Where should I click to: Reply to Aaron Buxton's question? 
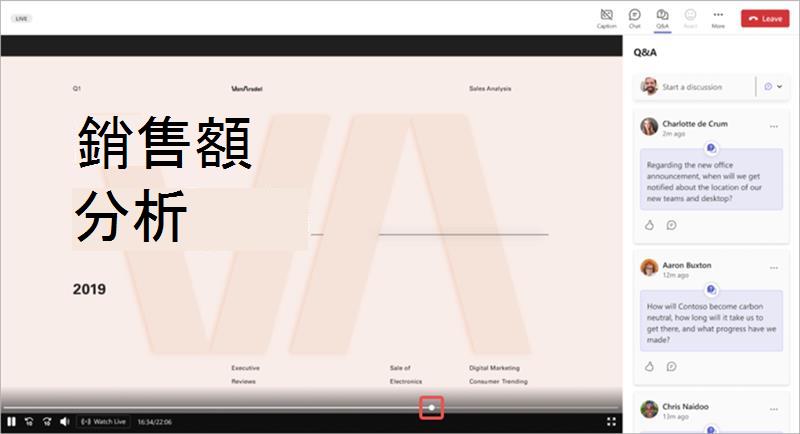671,366
